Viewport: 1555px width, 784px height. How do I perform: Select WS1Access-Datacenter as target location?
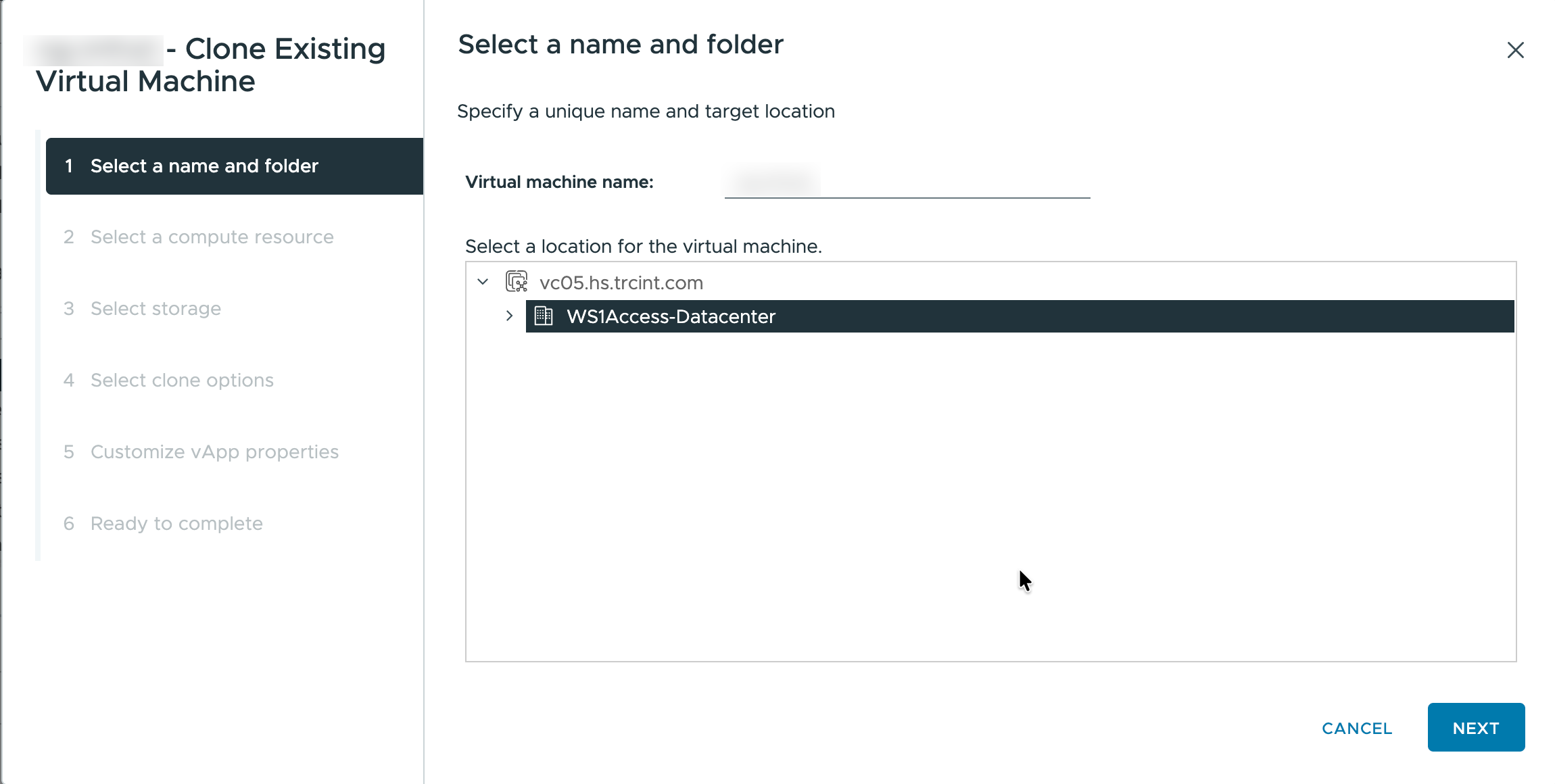pos(1020,316)
